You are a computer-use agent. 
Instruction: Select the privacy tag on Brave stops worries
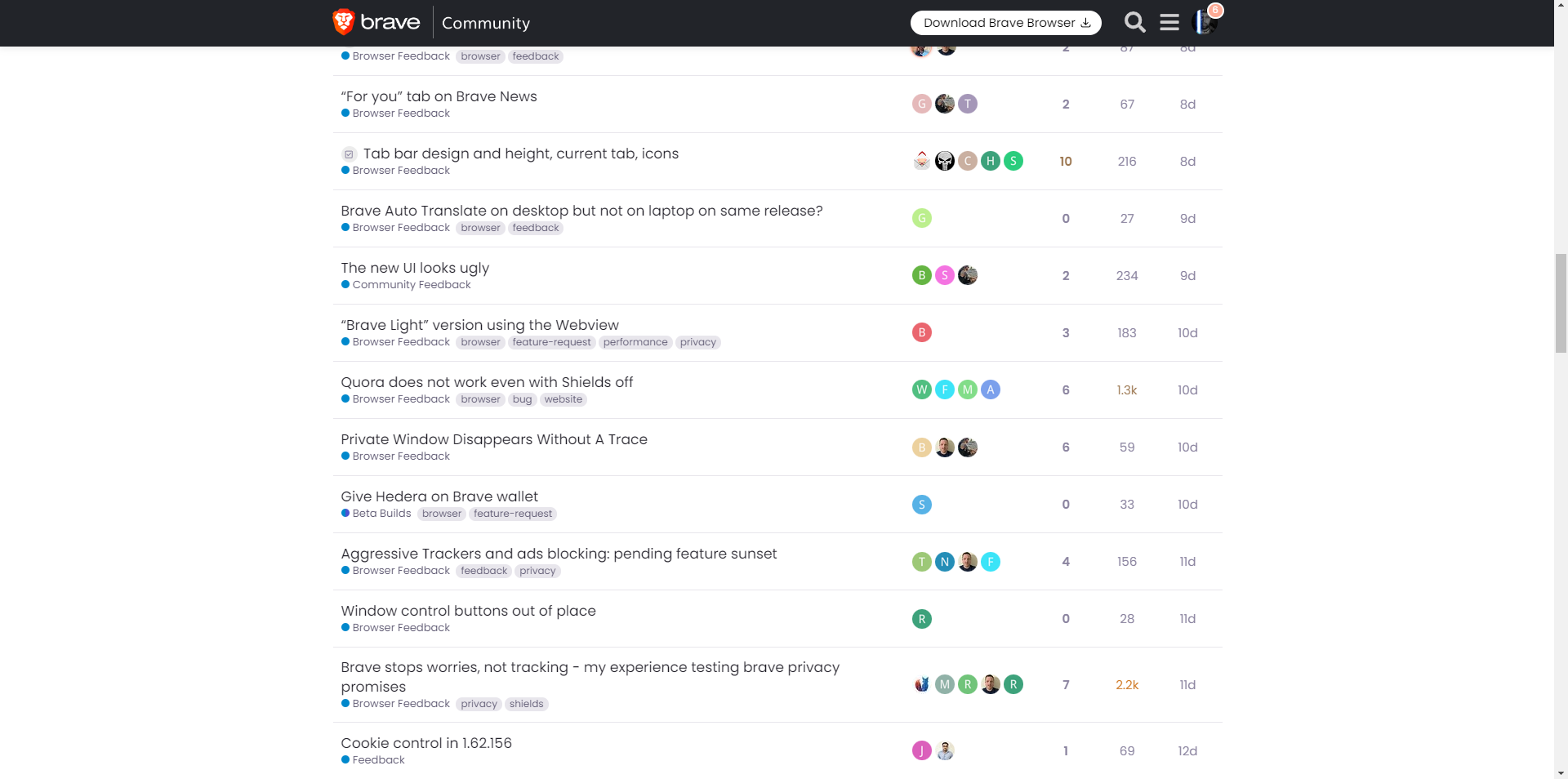479,704
